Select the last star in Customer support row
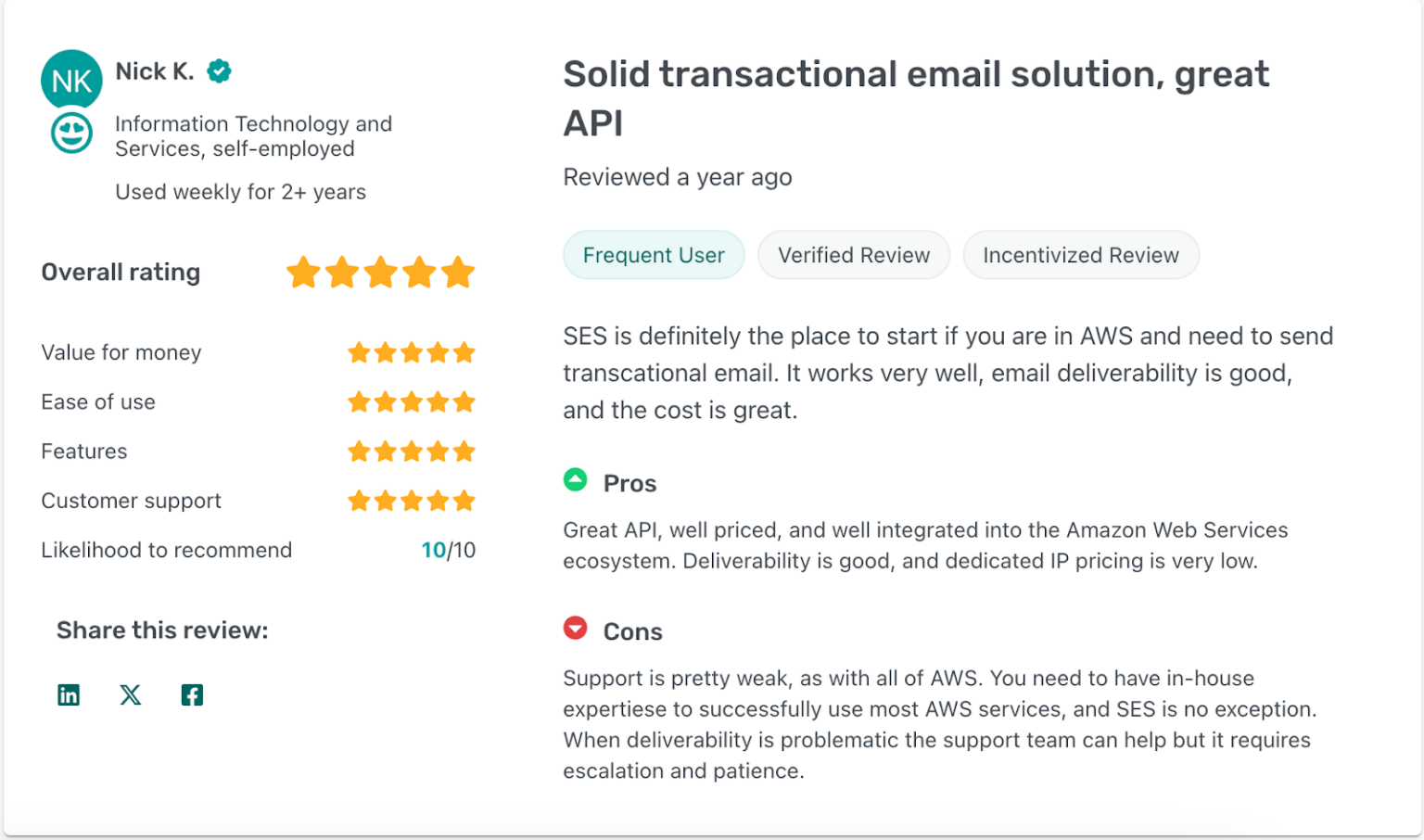1424x840 pixels. 464,500
